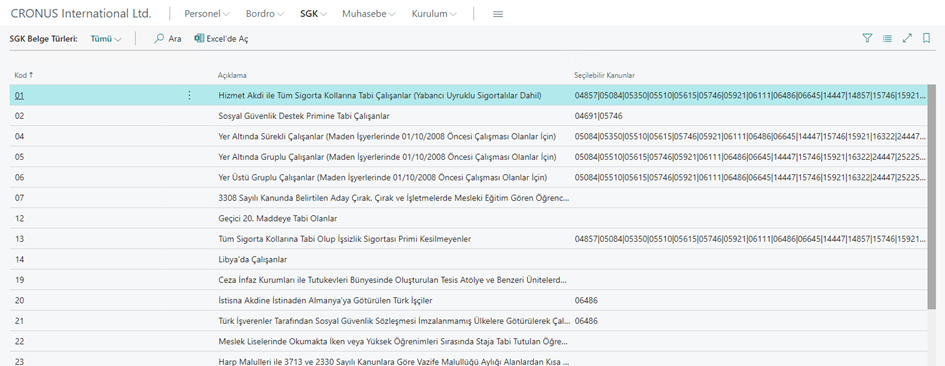The height and width of the screenshot is (366, 945).
Task: Select the row with code 04
Action: click(468, 136)
